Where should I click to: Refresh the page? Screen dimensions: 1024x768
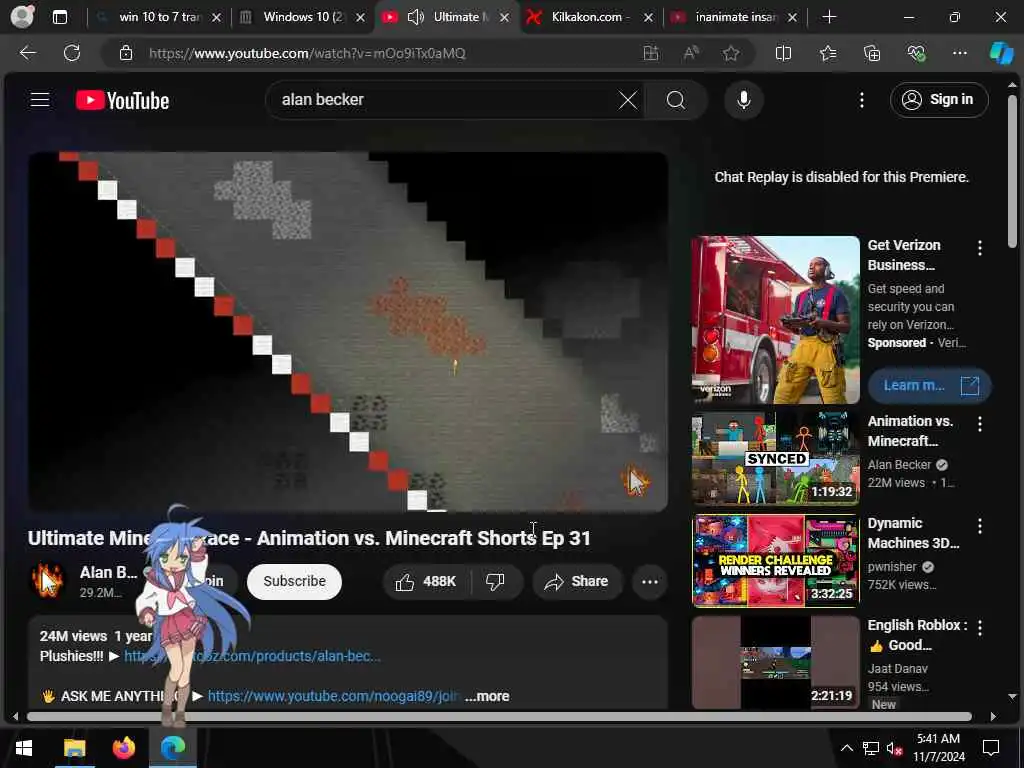[72, 53]
